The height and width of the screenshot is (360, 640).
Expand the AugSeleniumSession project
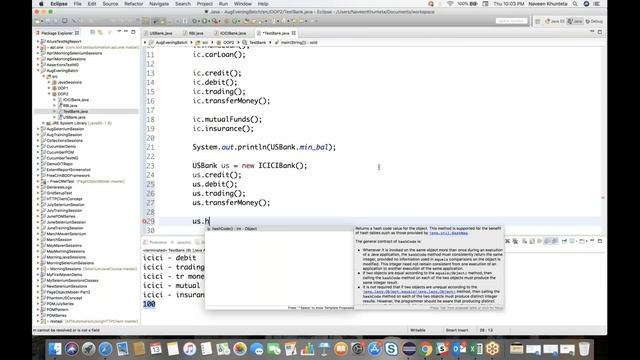(x=38, y=129)
